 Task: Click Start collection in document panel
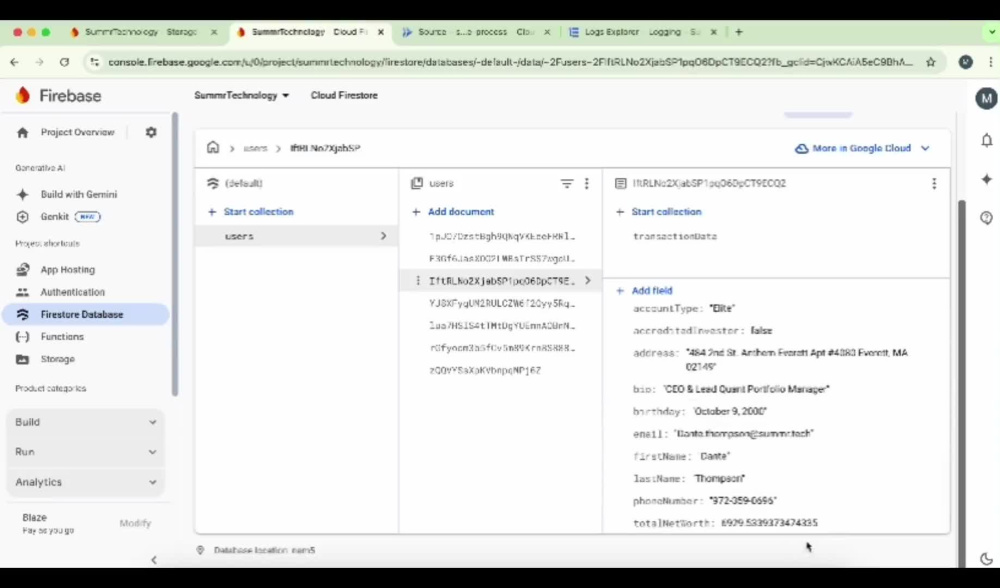point(658,212)
